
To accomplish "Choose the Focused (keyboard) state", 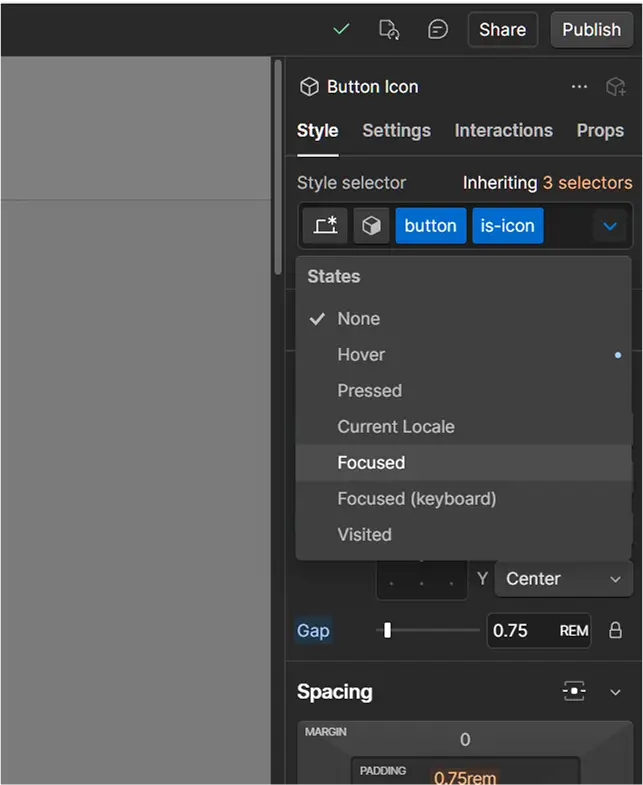I will [463, 499].
